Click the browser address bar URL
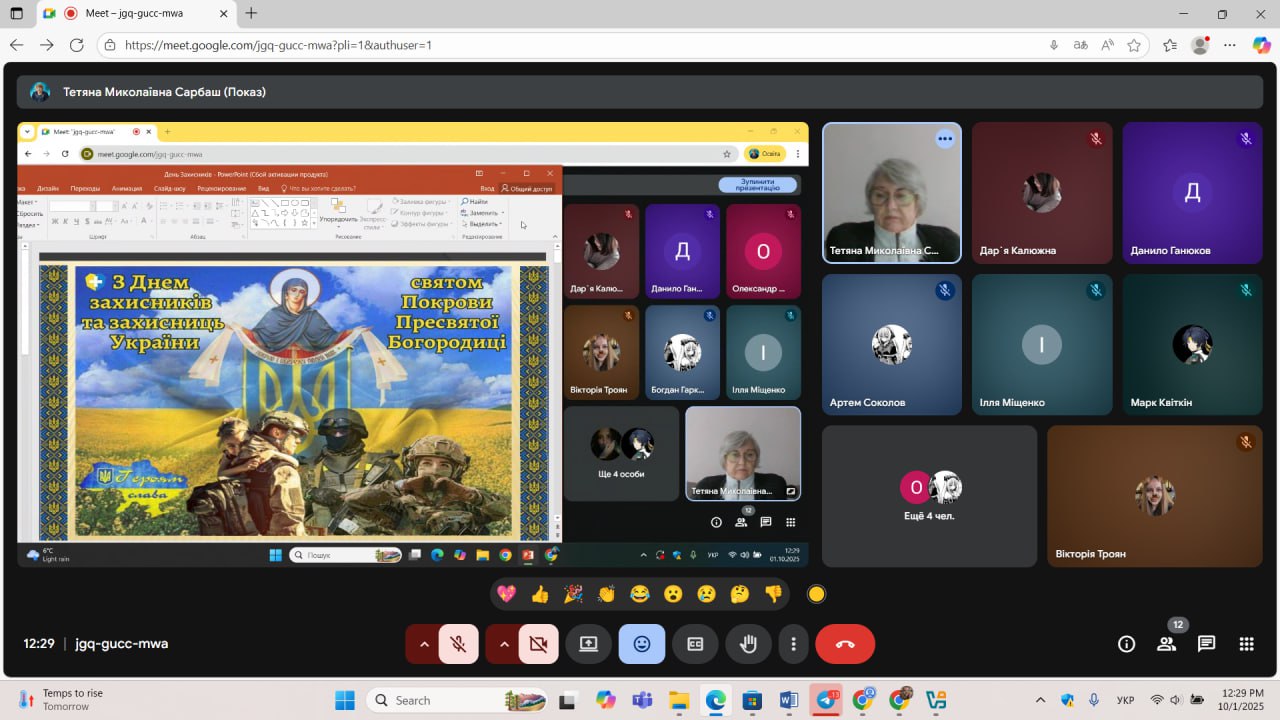The image size is (1280, 720). point(278,45)
